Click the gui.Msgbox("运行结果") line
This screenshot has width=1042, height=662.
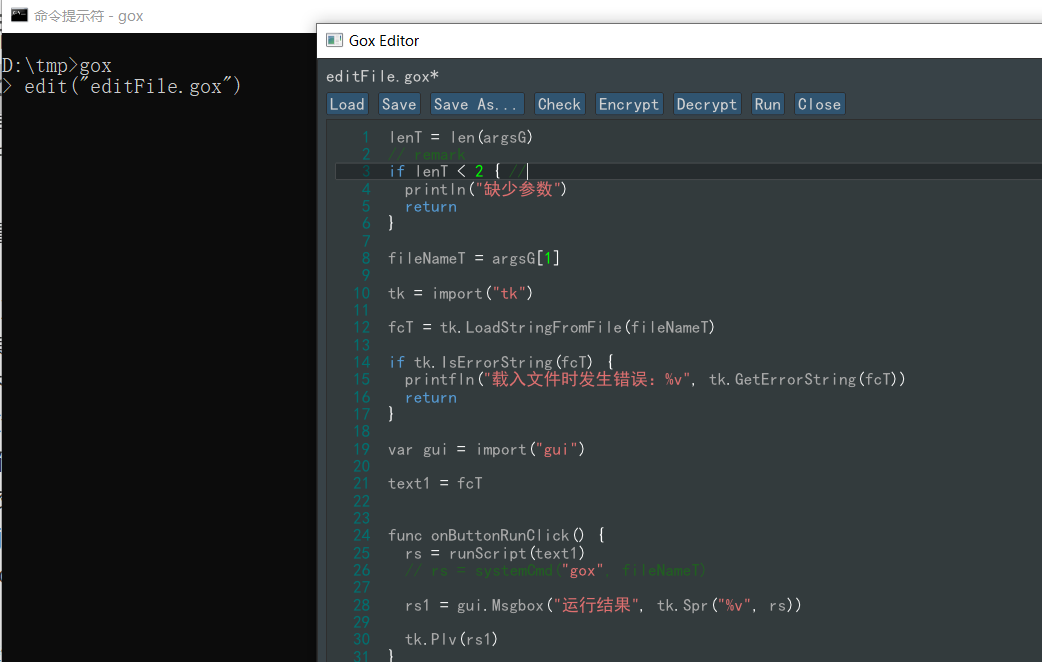tap(603, 606)
